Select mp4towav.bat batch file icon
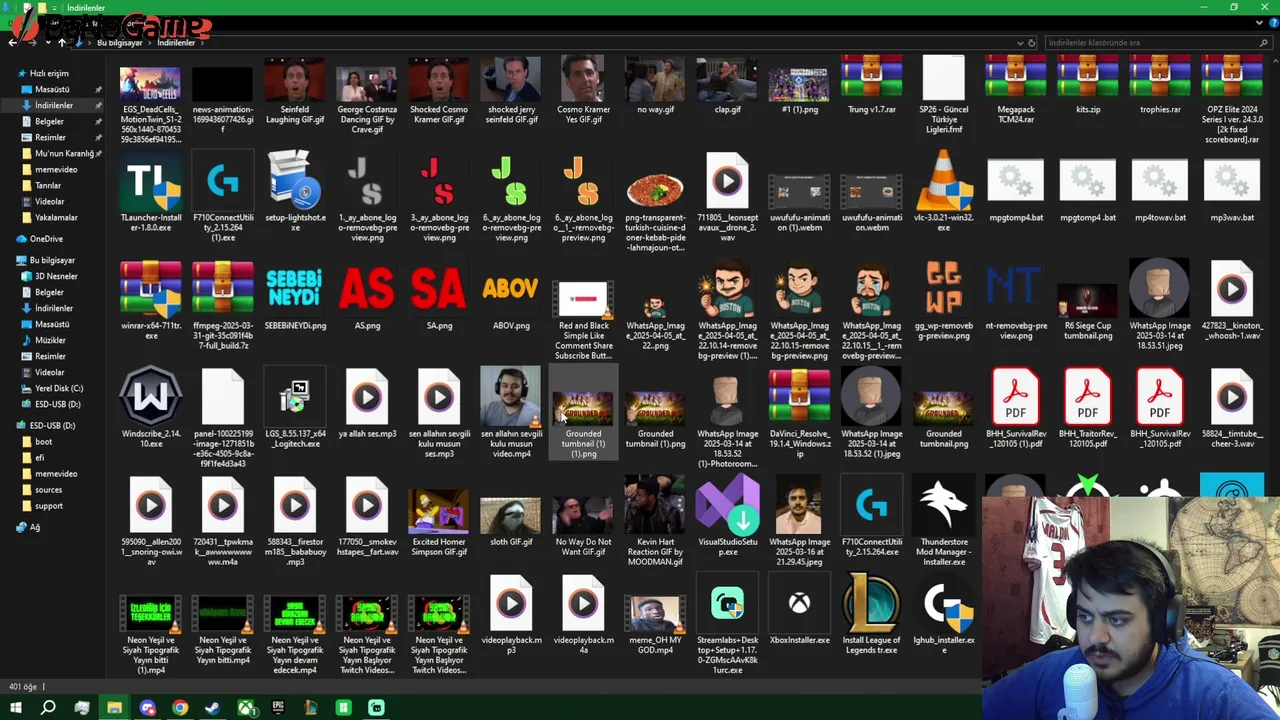 pyautogui.click(x=1159, y=181)
